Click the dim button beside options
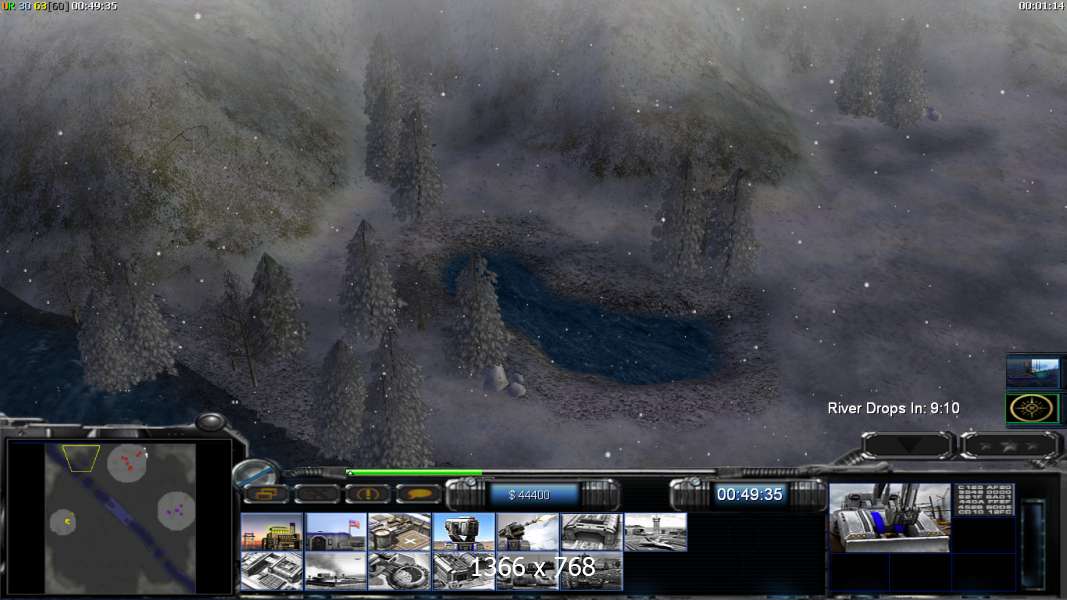The image size is (1067, 600). (x=316, y=494)
